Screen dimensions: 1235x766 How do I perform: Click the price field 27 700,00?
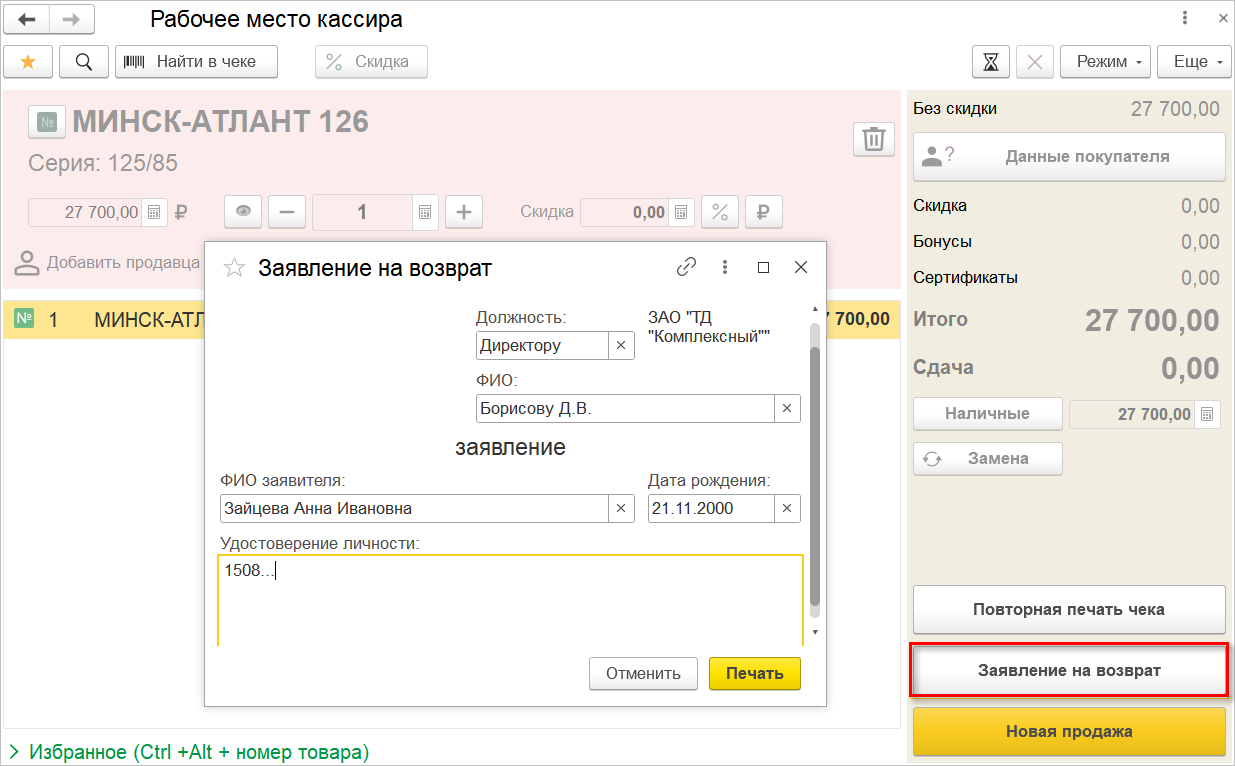(86, 212)
